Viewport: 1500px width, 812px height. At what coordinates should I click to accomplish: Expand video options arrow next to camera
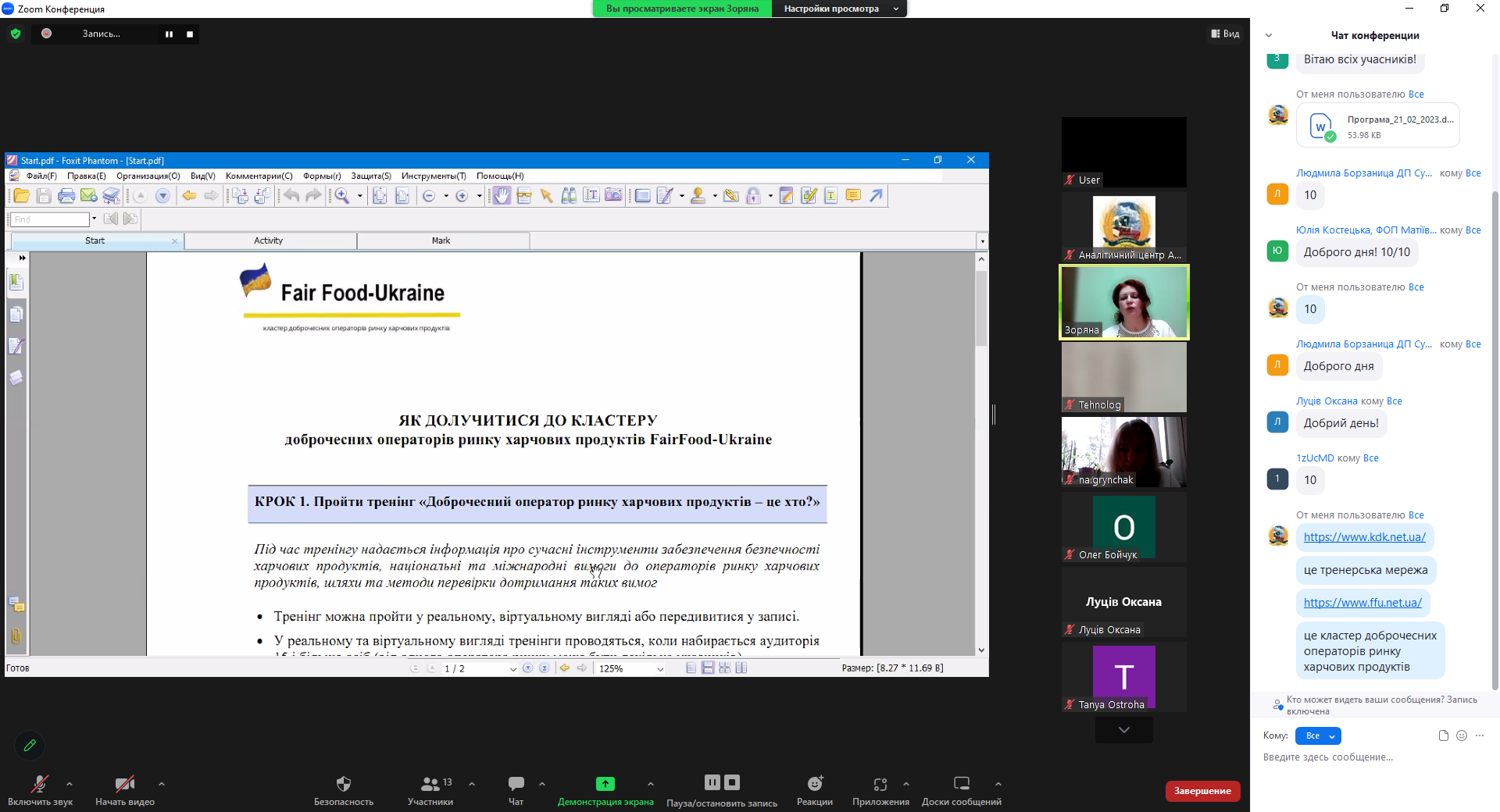(x=162, y=784)
